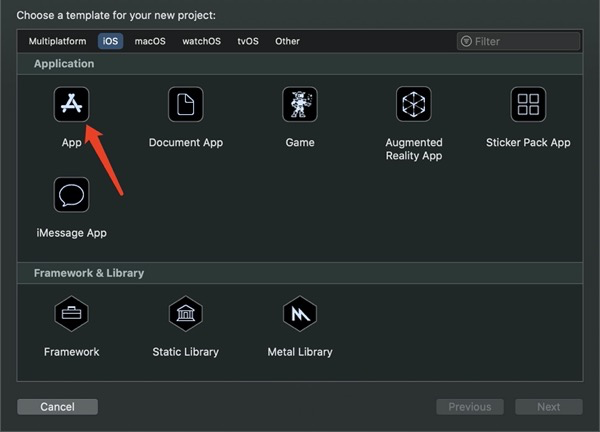This screenshot has width=600, height=432.
Task: Choose the Metal Library icon
Action: pos(300,313)
